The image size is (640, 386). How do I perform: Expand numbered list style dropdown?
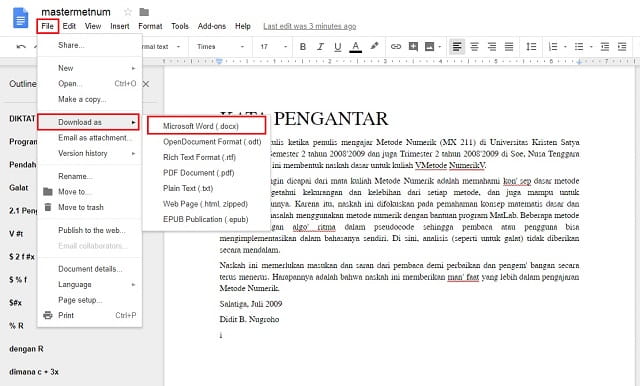coord(565,47)
